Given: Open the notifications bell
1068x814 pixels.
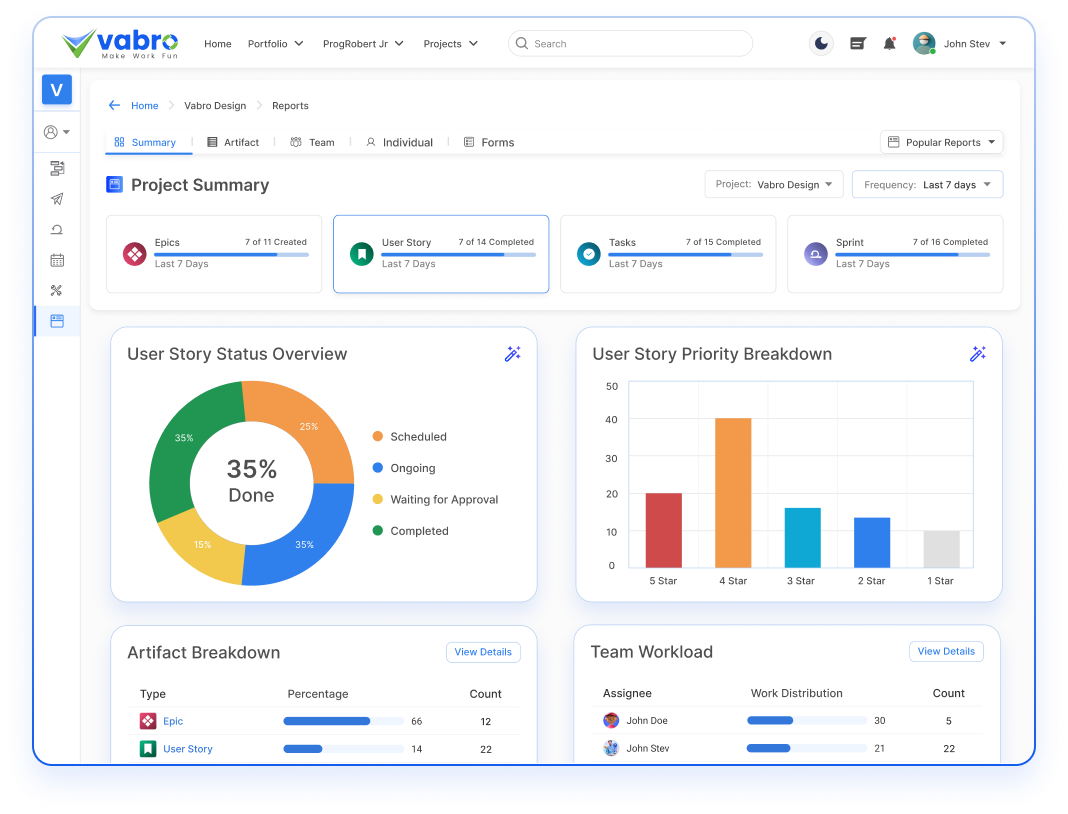Looking at the screenshot, I should [889, 43].
